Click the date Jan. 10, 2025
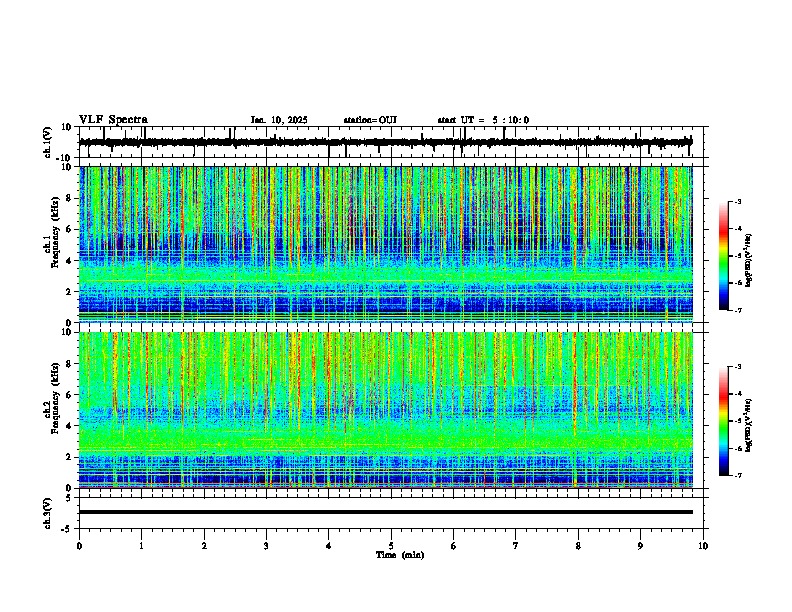792x612 pixels. point(279,120)
